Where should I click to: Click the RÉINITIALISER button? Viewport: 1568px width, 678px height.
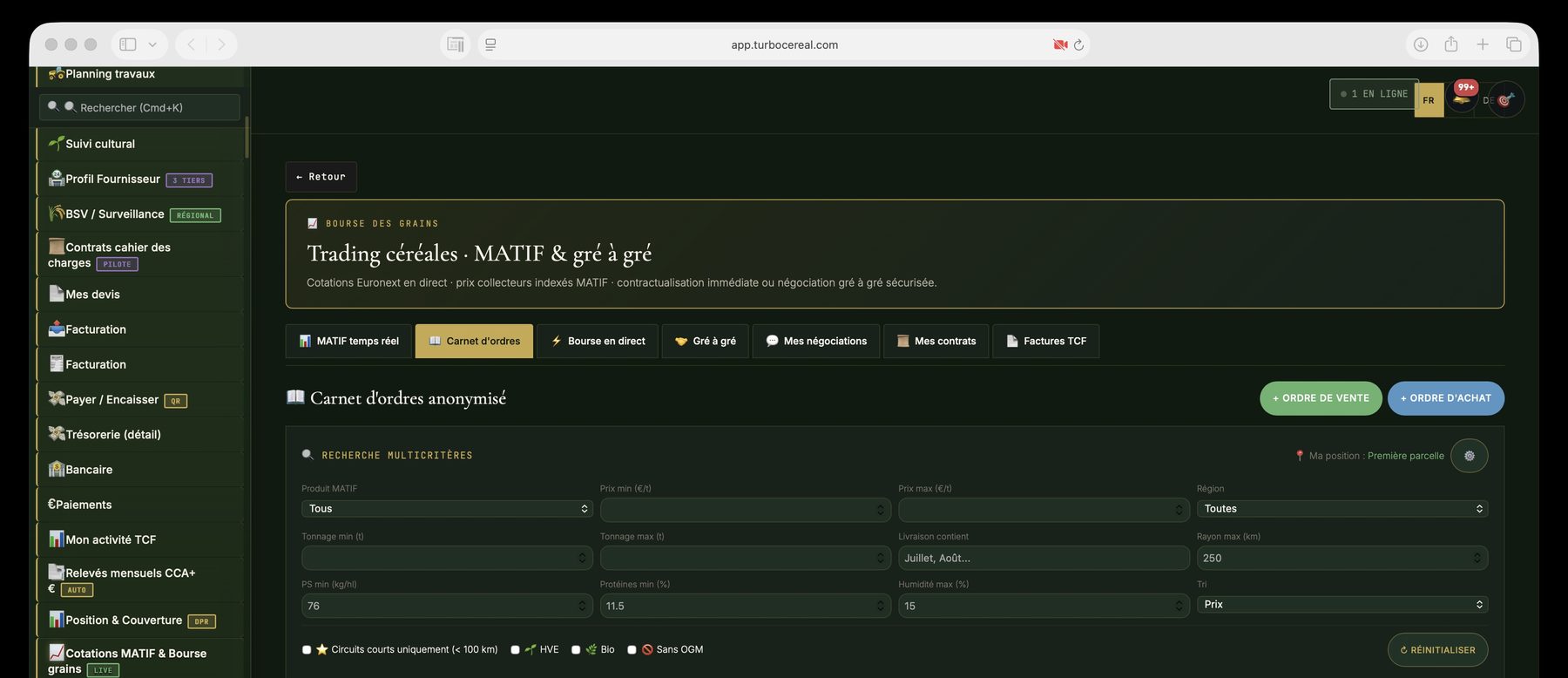(x=1437, y=650)
